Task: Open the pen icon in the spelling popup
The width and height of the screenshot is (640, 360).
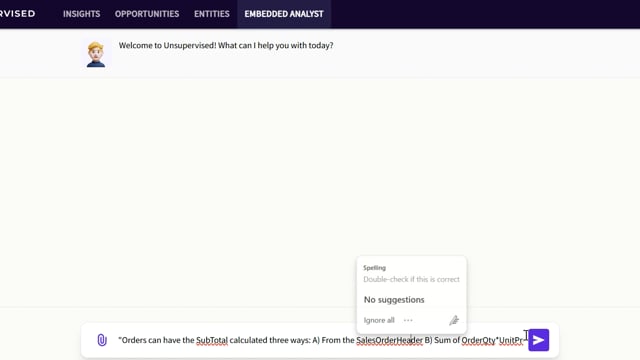Action: 454,320
